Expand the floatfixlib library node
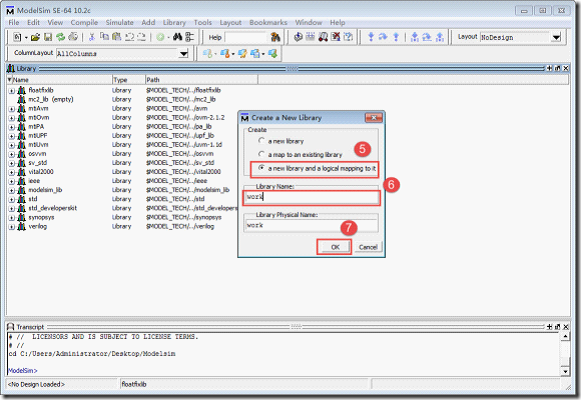Image resolution: width=581 pixels, height=400 pixels. pos(12,91)
